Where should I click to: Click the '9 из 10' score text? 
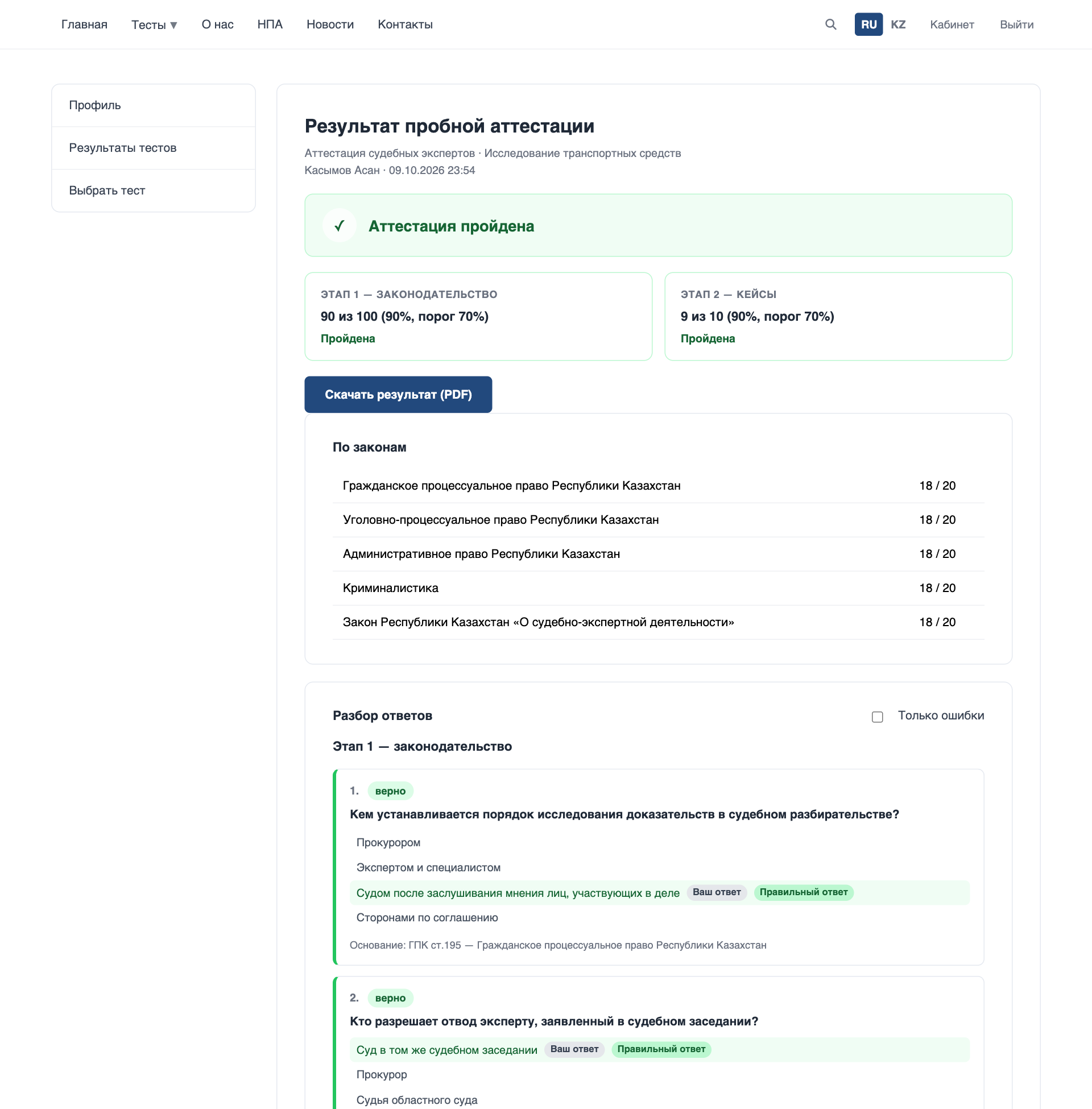pyautogui.click(x=757, y=317)
